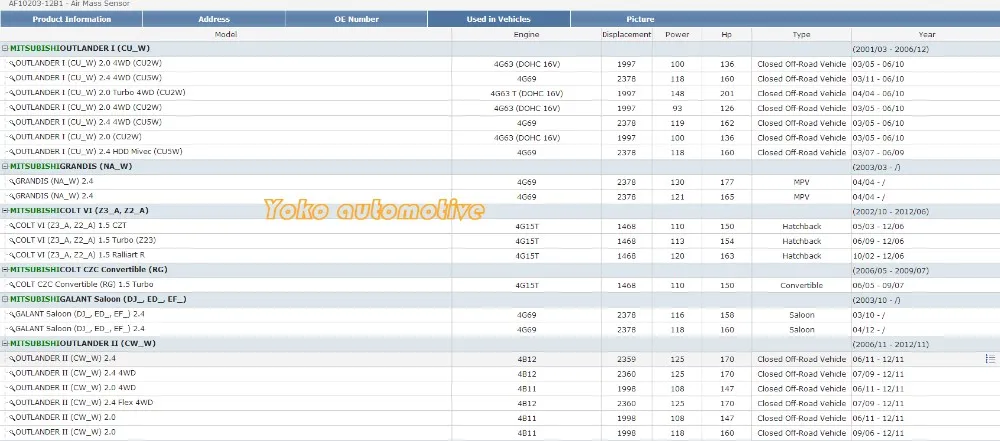
Task: Click the 'Convertible' type cell
Action: [x=801, y=285]
